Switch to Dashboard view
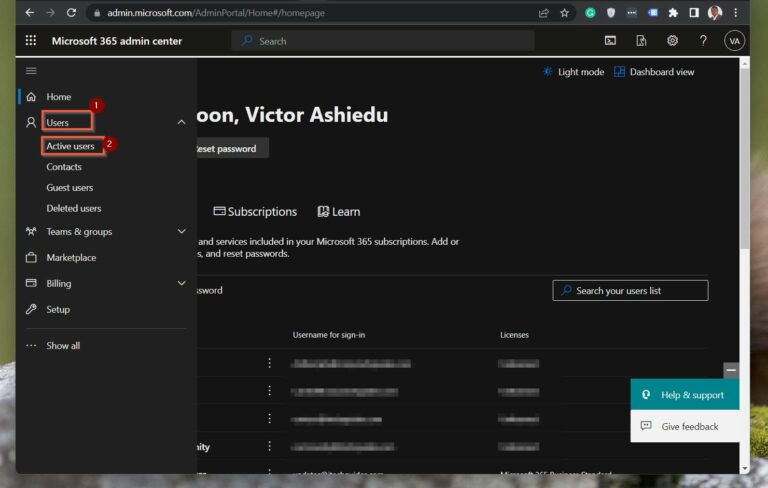Image resolution: width=768 pixels, height=488 pixels. click(654, 72)
